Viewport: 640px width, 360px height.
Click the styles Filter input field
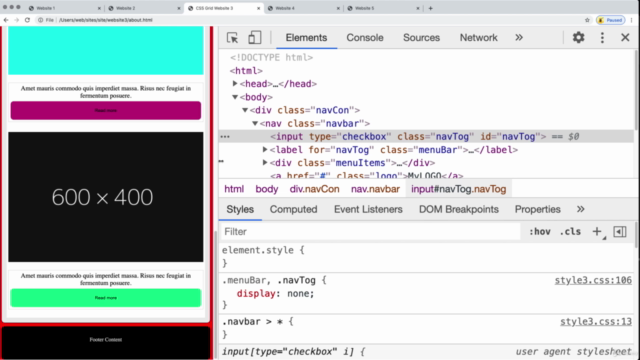click(371, 232)
